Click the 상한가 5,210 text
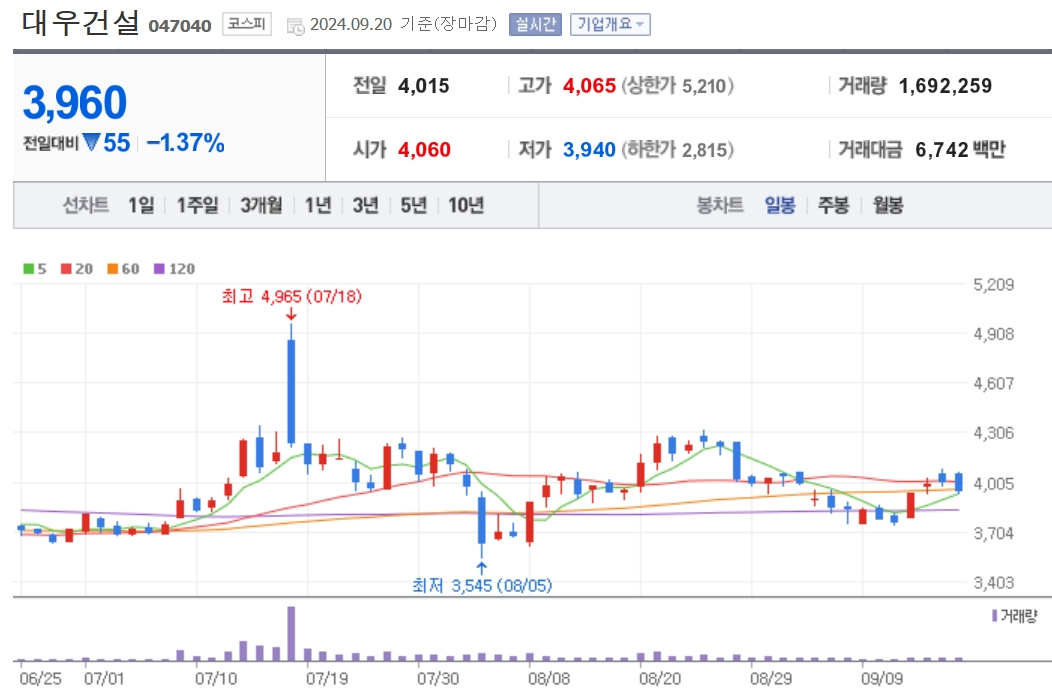 677,86
